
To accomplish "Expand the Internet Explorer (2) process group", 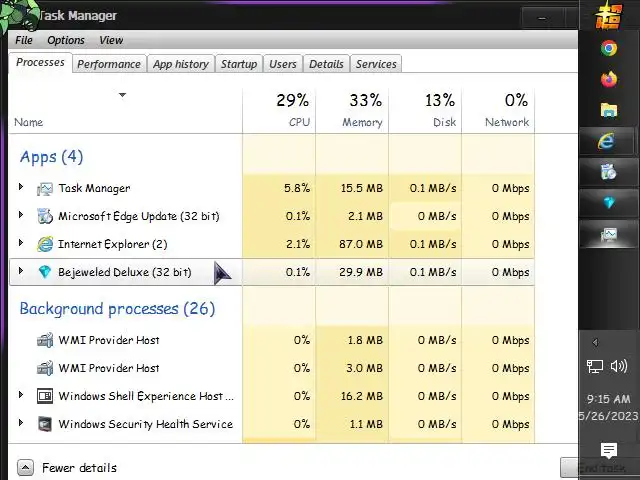I will [21, 244].
